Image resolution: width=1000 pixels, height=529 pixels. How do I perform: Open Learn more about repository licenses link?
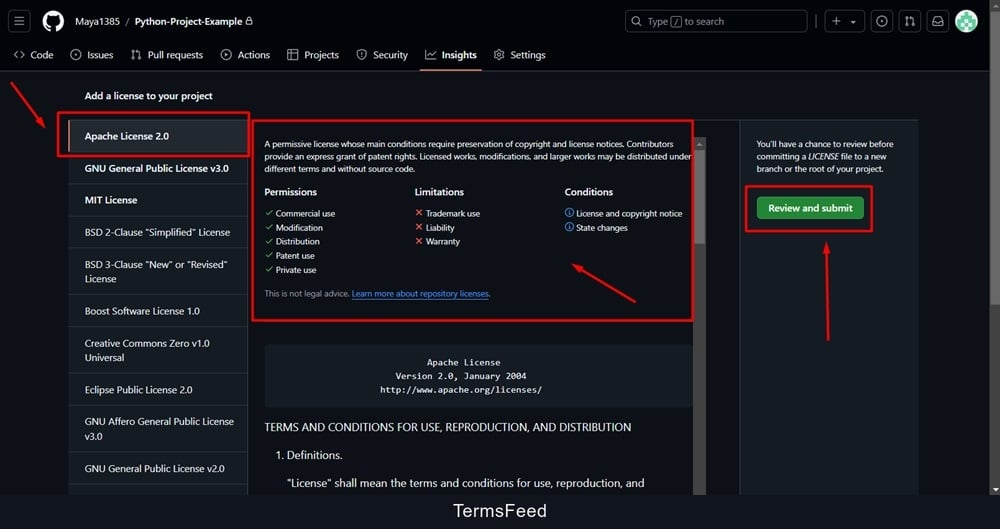click(x=420, y=294)
